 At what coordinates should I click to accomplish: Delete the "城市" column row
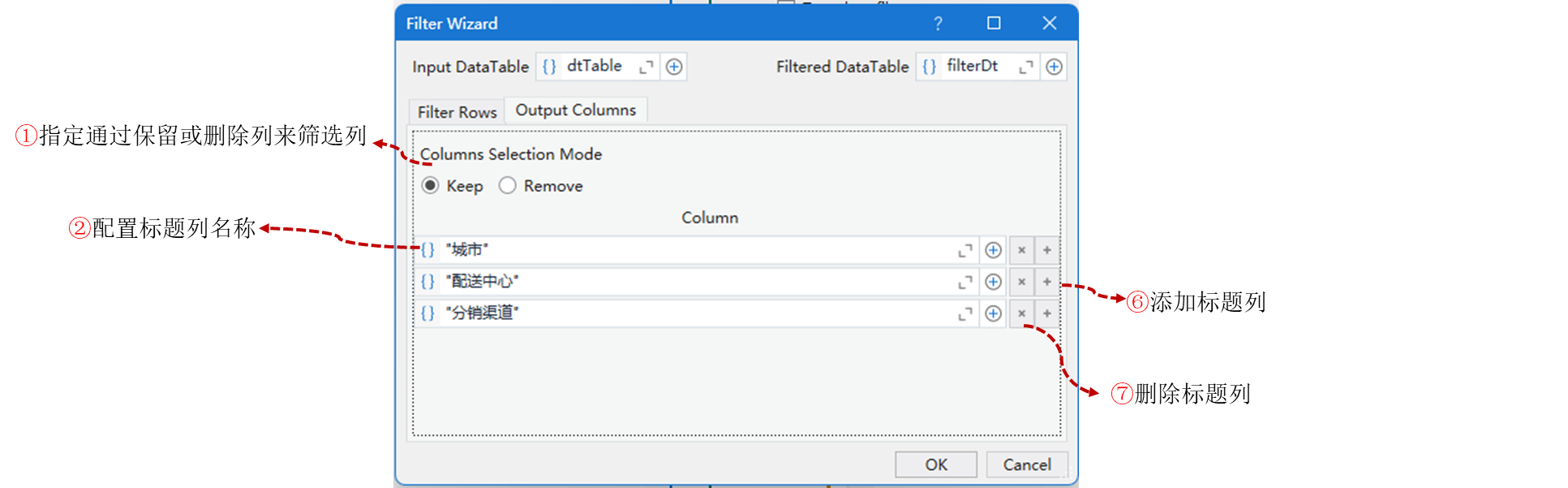coord(1021,250)
